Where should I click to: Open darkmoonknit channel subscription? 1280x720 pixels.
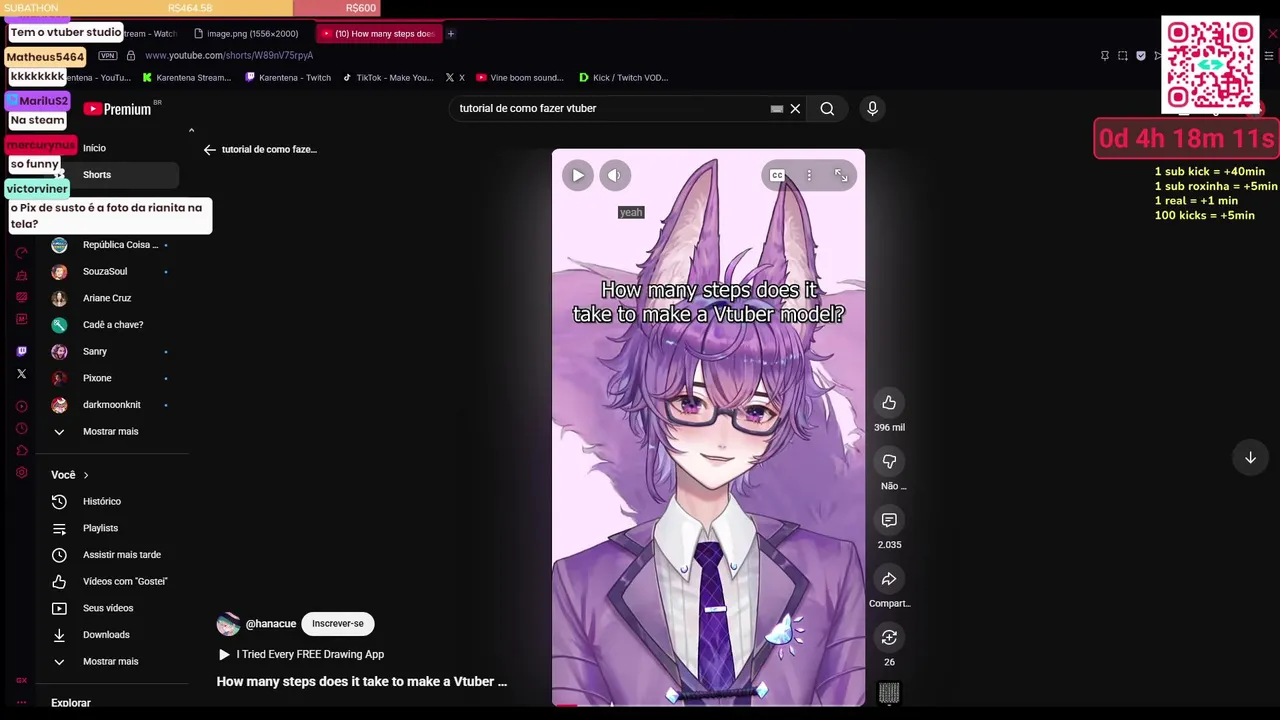pyautogui.click(x=113, y=405)
